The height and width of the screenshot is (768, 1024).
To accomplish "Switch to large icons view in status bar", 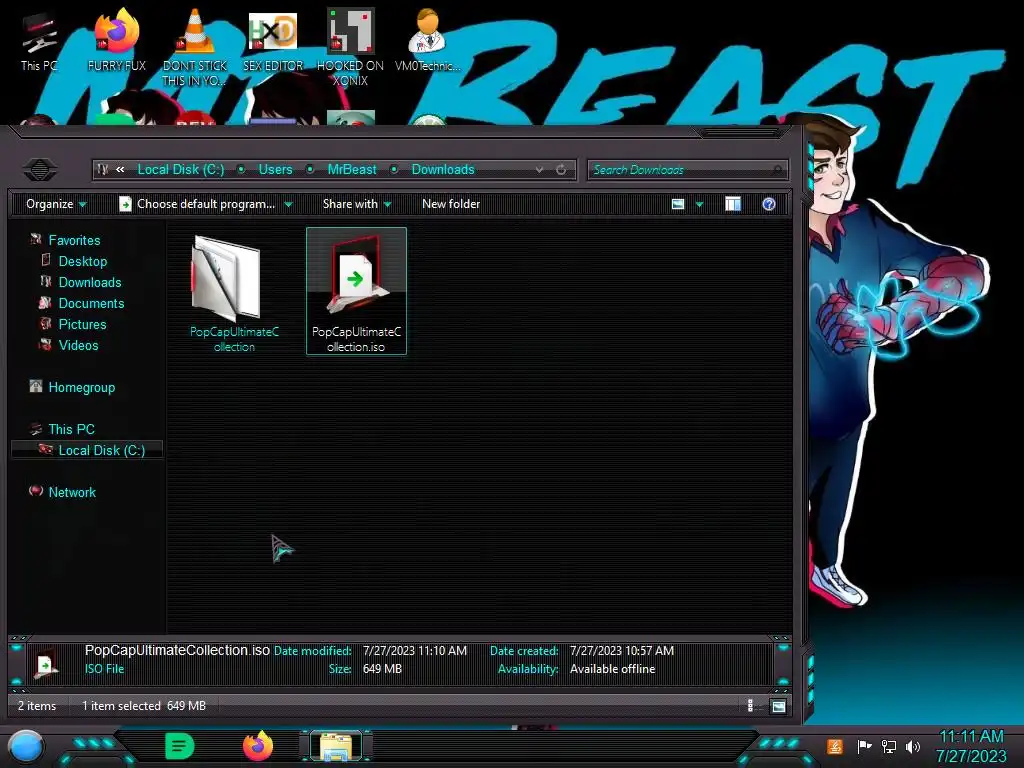I will point(778,705).
